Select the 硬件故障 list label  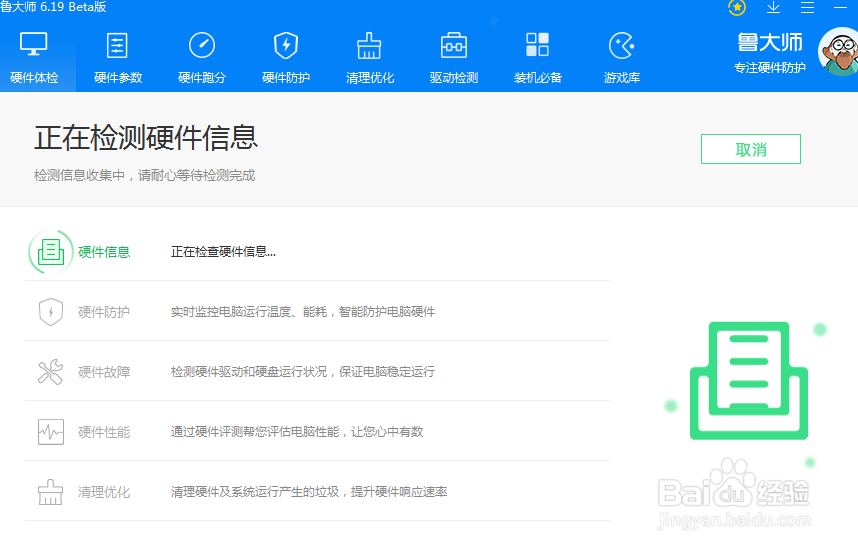(x=104, y=372)
